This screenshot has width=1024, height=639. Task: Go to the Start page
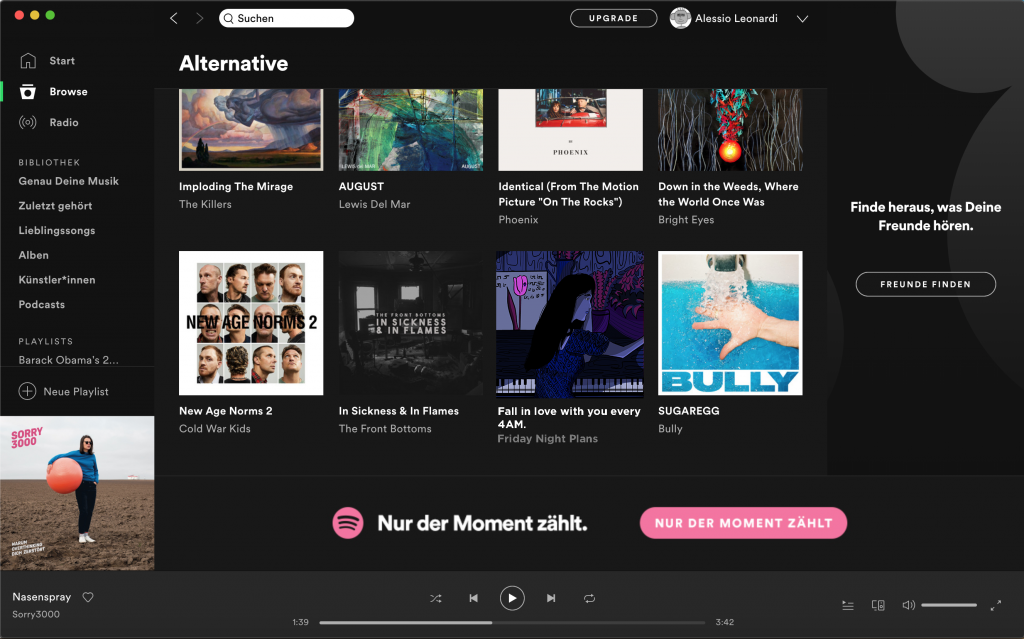(62, 61)
